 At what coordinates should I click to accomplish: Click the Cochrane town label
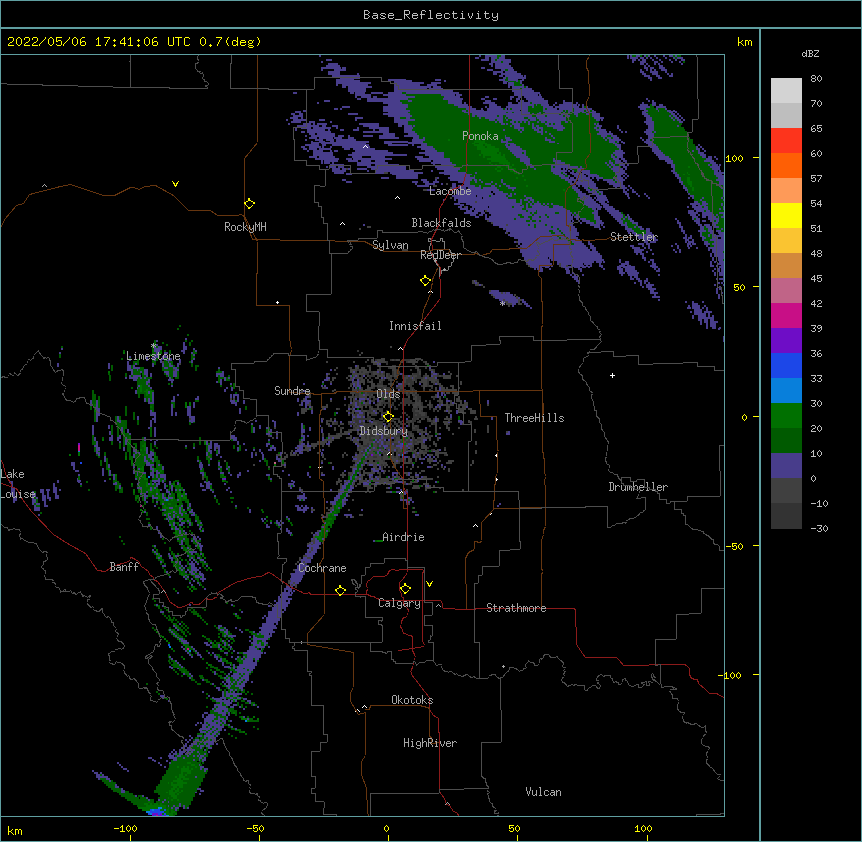(322, 568)
